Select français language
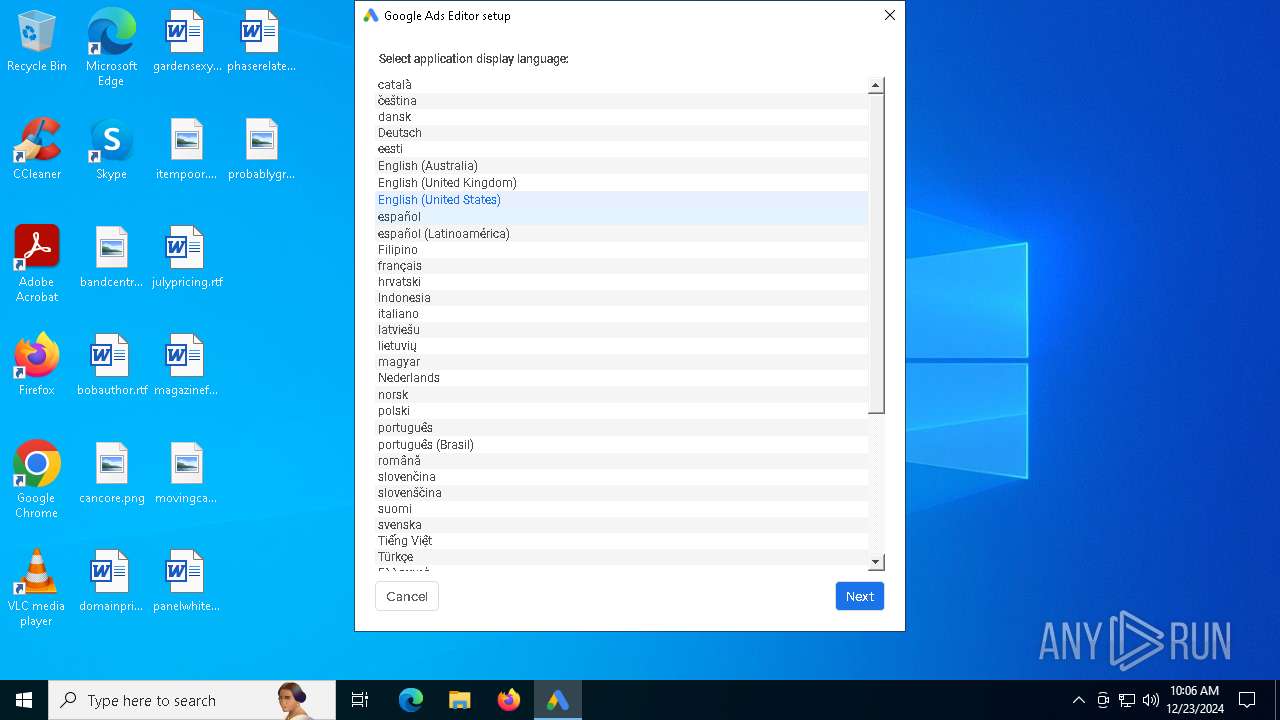The image size is (1280, 720). [622, 266]
